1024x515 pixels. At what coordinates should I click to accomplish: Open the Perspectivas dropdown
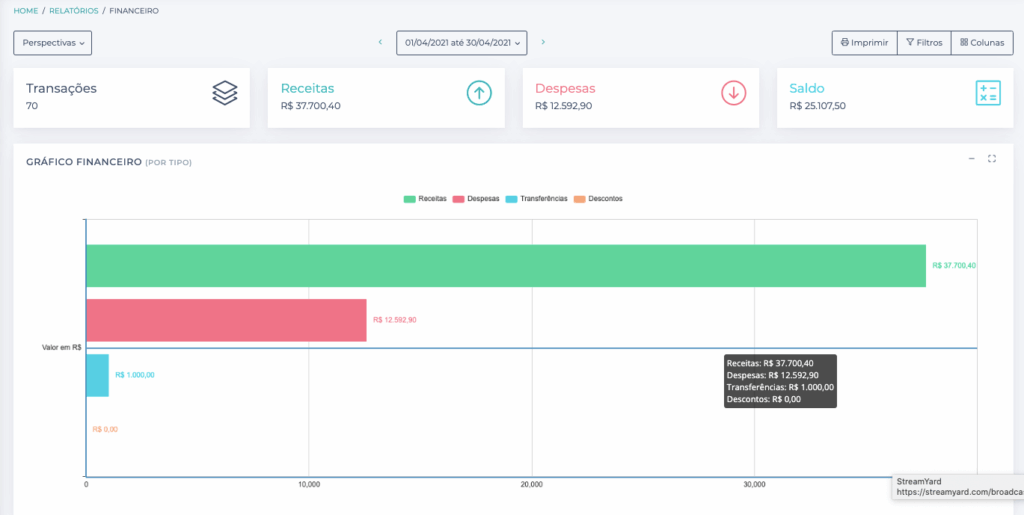52,43
